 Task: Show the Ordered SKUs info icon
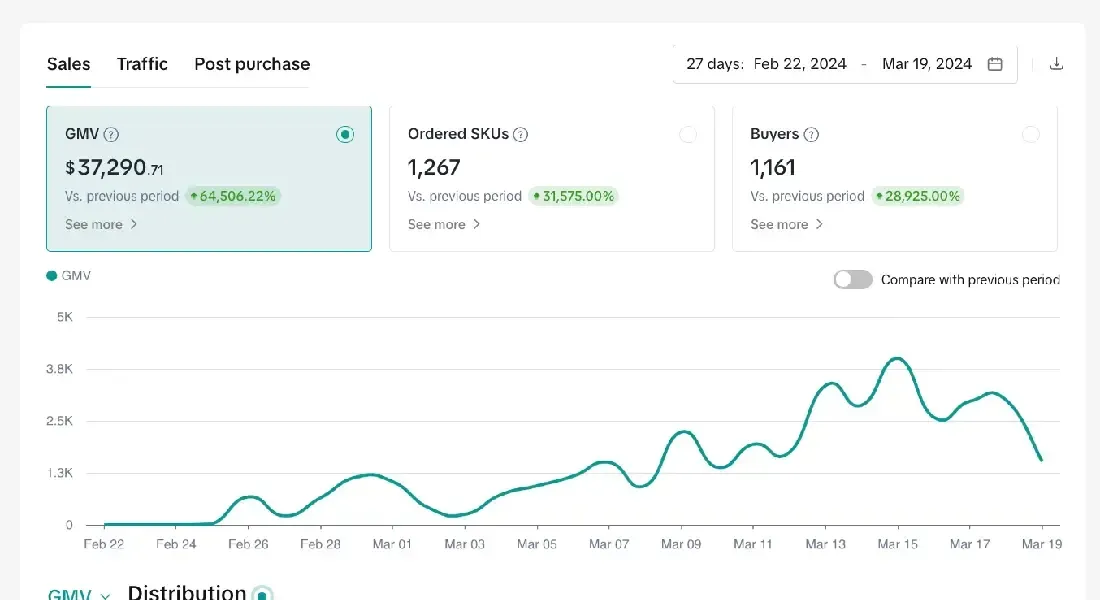point(520,134)
